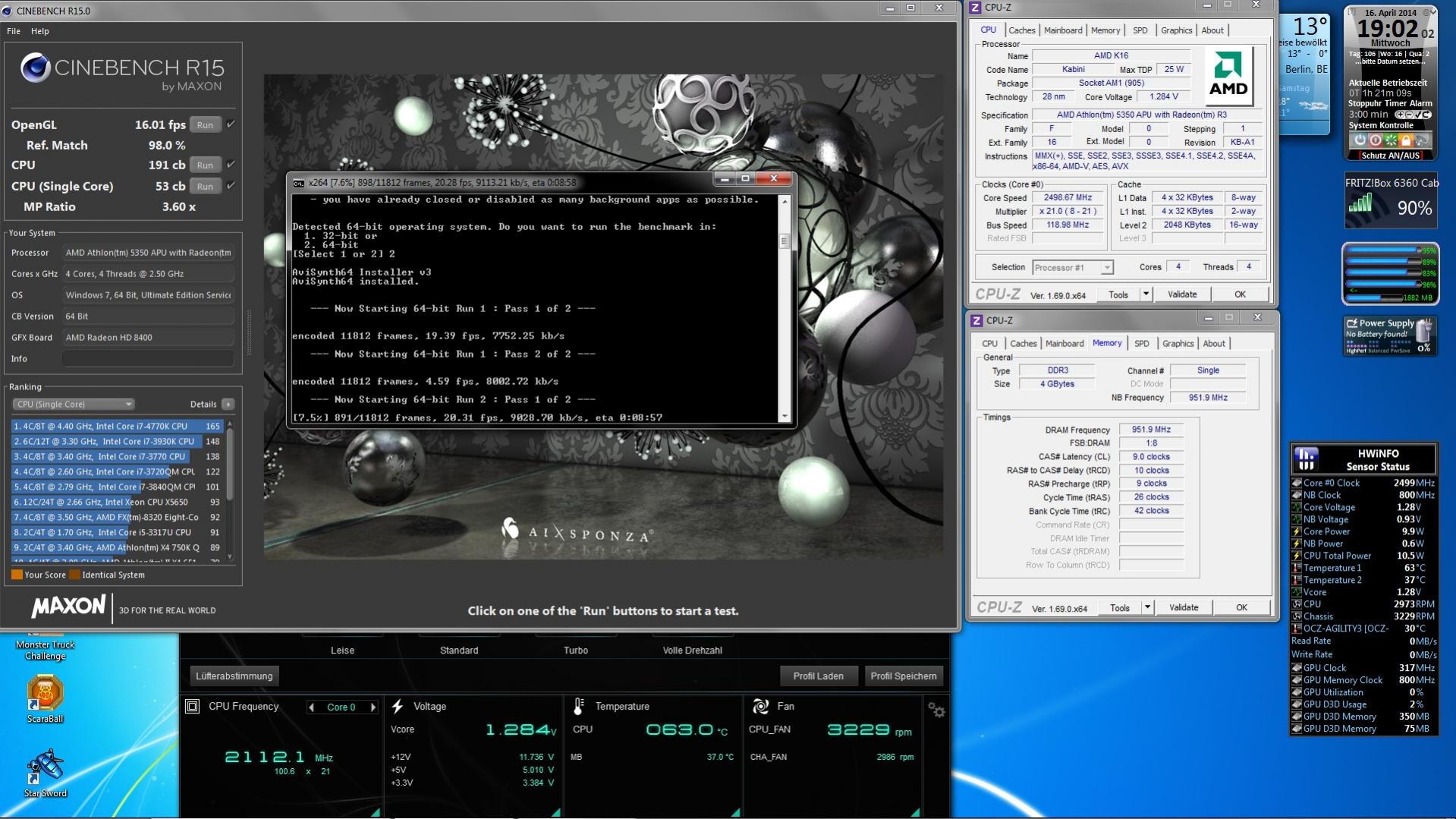Open the Cinebench Help menu

click(x=40, y=31)
